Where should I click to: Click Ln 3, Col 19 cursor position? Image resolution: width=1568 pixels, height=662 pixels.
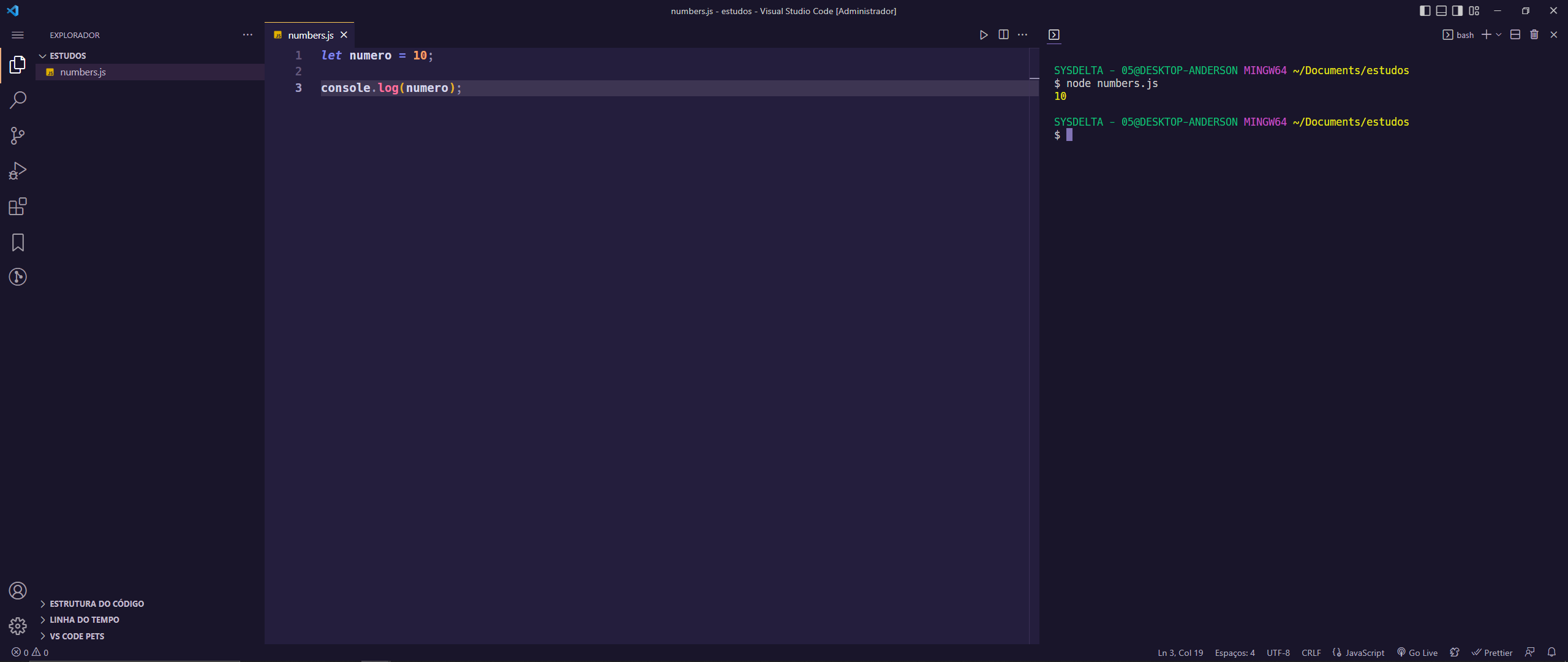pos(1180,653)
